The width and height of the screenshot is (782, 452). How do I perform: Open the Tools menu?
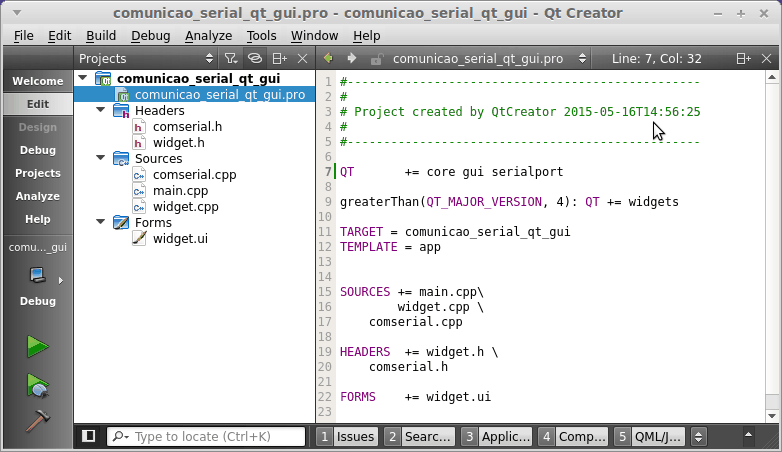261,36
